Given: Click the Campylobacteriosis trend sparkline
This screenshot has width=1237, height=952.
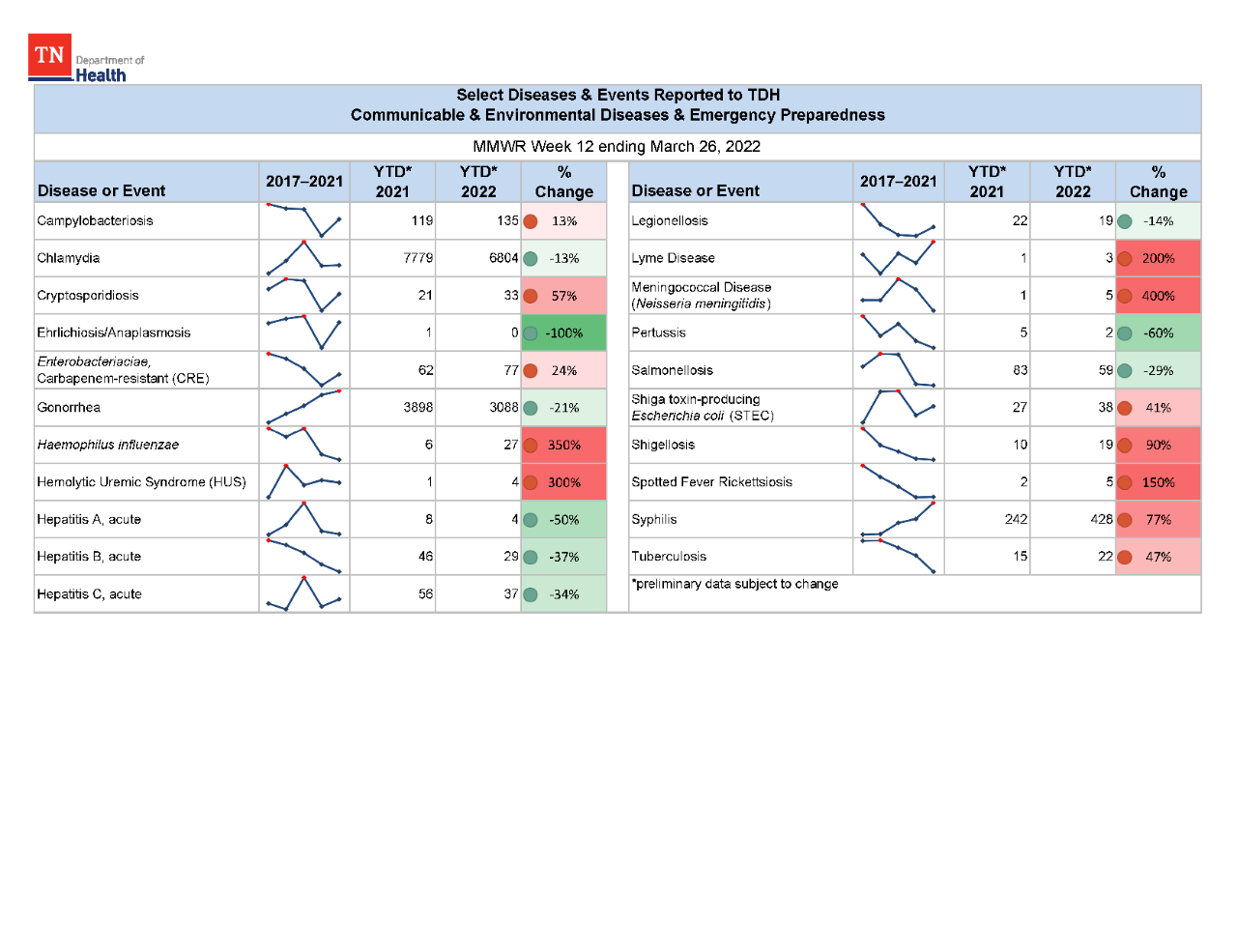Looking at the screenshot, I should point(304,220).
